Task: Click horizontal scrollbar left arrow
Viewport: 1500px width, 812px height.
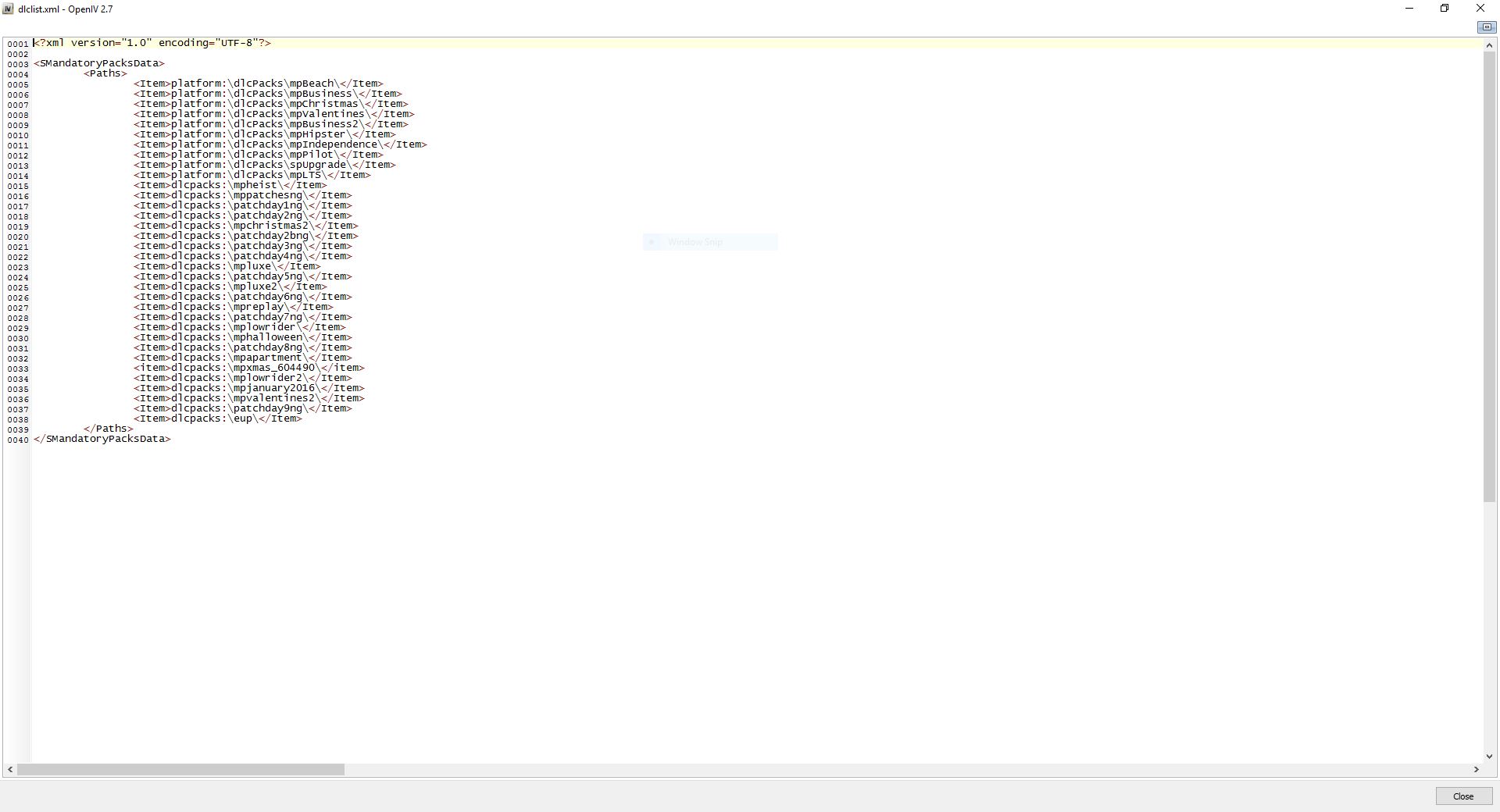Action: pos(9,769)
